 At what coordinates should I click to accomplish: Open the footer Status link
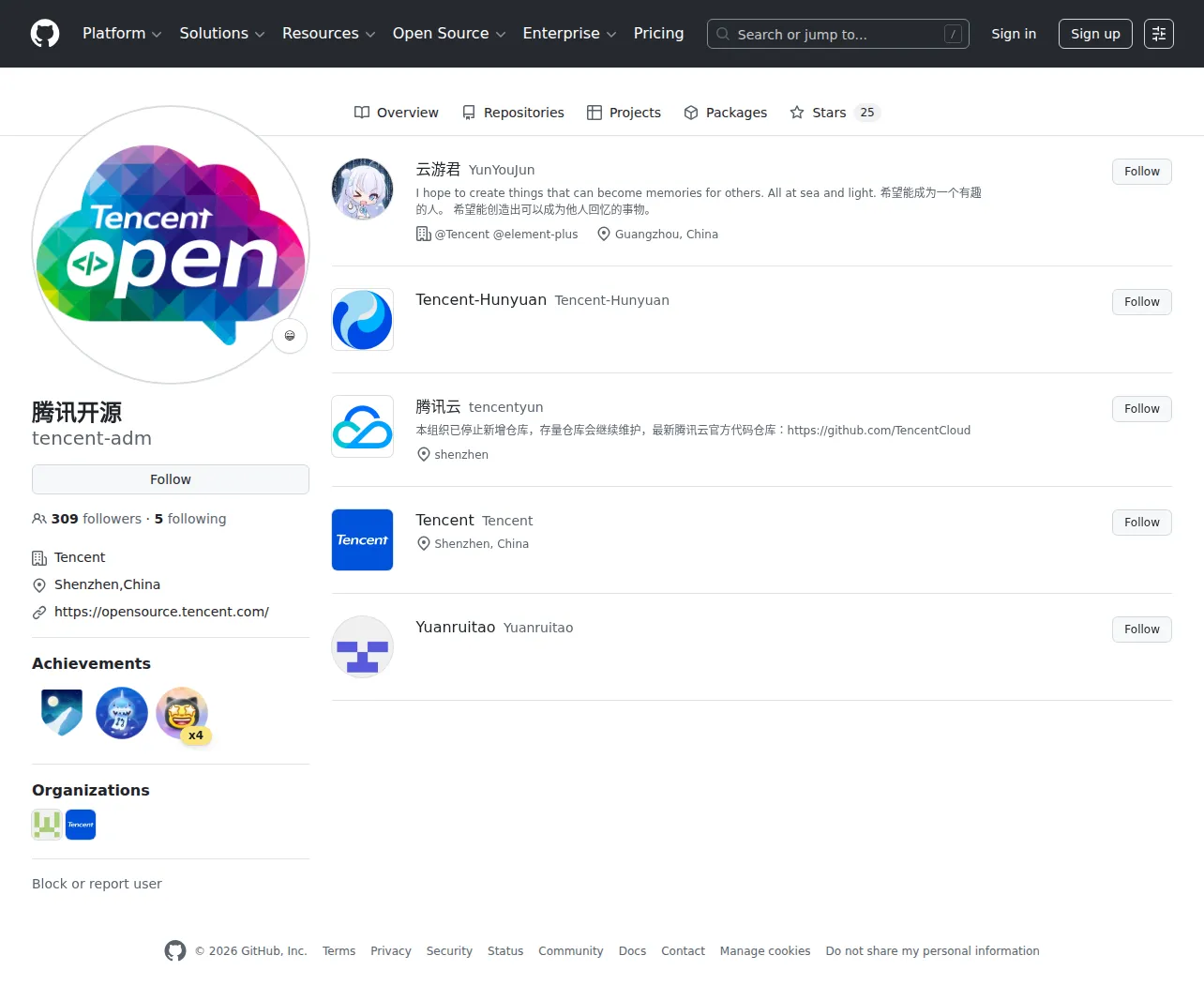[x=505, y=951]
